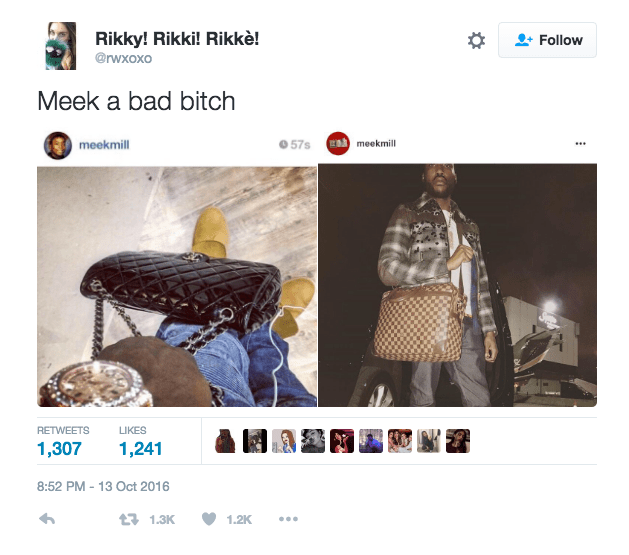629x555 pixels.
Task: Click the heart like icon
Action: [209, 519]
